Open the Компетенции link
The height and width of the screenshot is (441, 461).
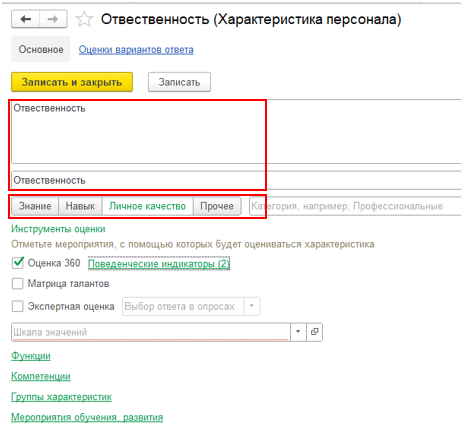point(41,376)
